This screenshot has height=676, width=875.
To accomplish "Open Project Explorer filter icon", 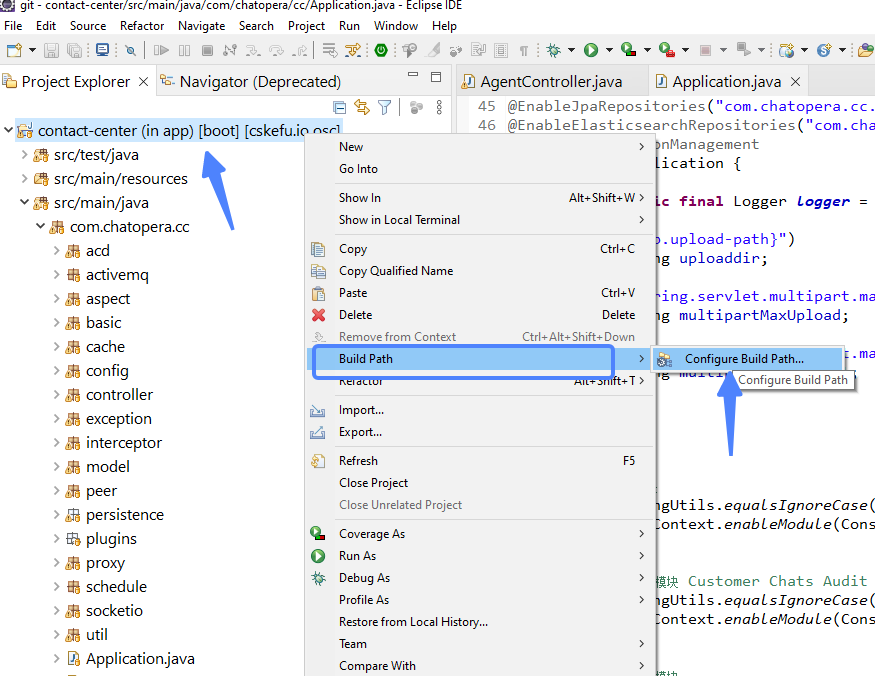I will coord(384,107).
